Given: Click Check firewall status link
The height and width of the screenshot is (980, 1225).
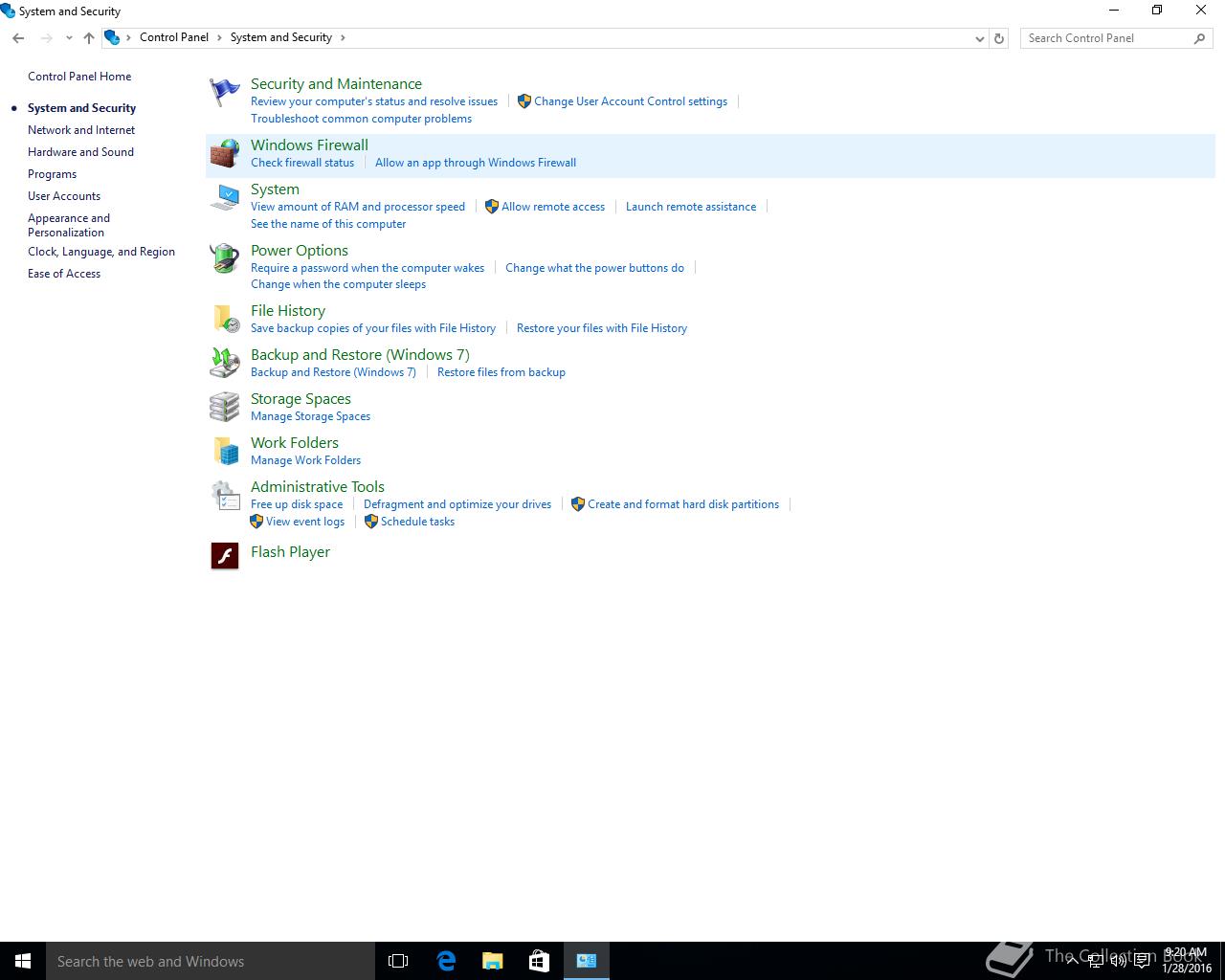Looking at the screenshot, I should [x=302, y=163].
